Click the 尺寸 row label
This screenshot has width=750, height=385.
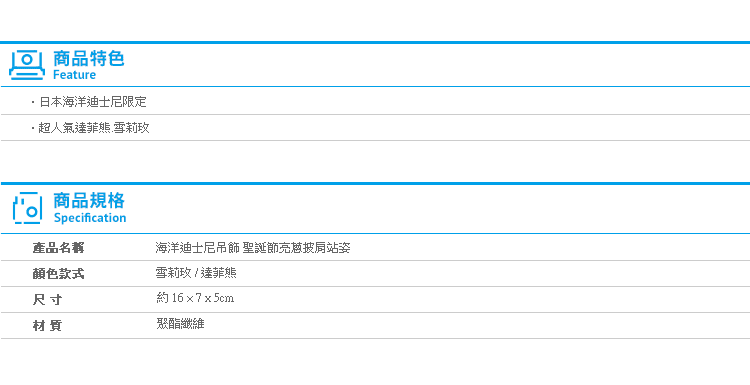click(47, 300)
